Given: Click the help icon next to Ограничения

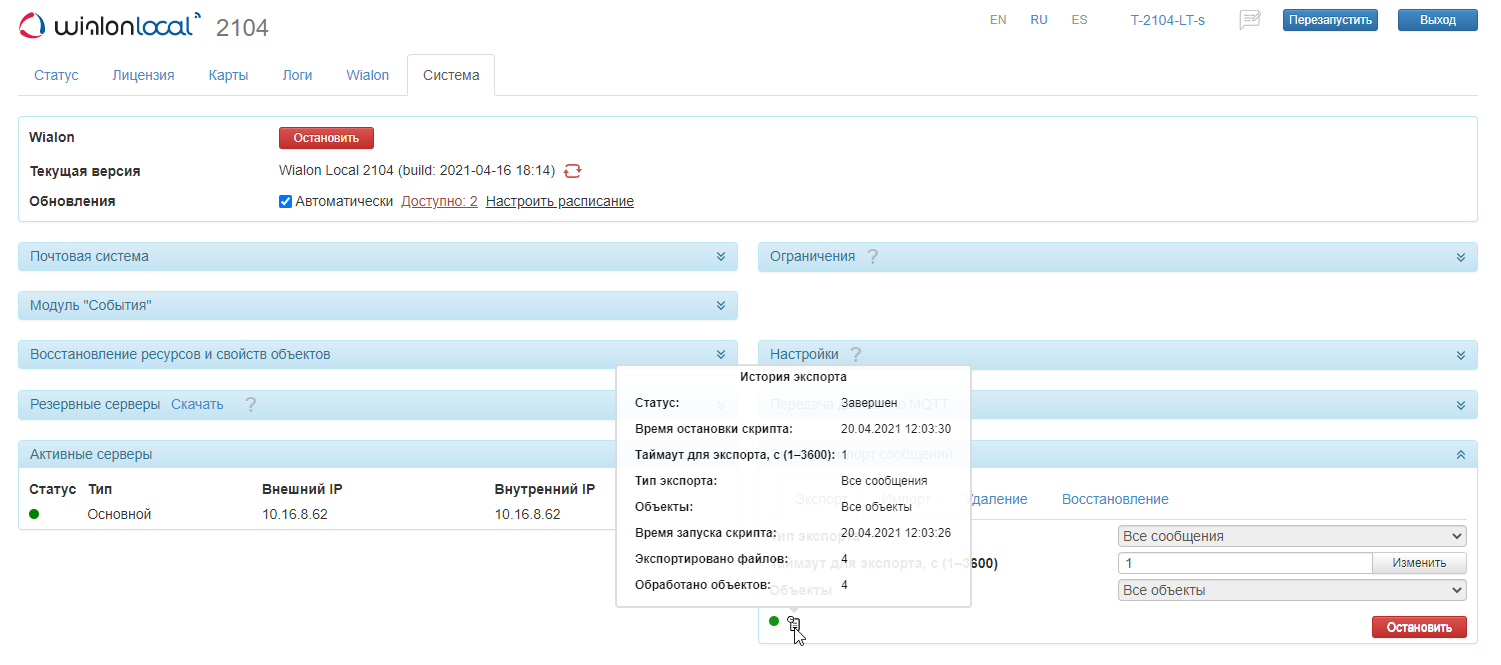Looking at the screenshot, I should [873, 257].
